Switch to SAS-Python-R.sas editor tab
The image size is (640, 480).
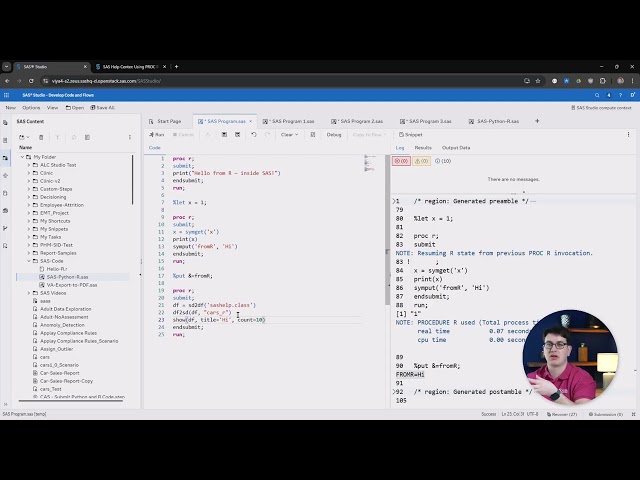(x=494, y=121)
